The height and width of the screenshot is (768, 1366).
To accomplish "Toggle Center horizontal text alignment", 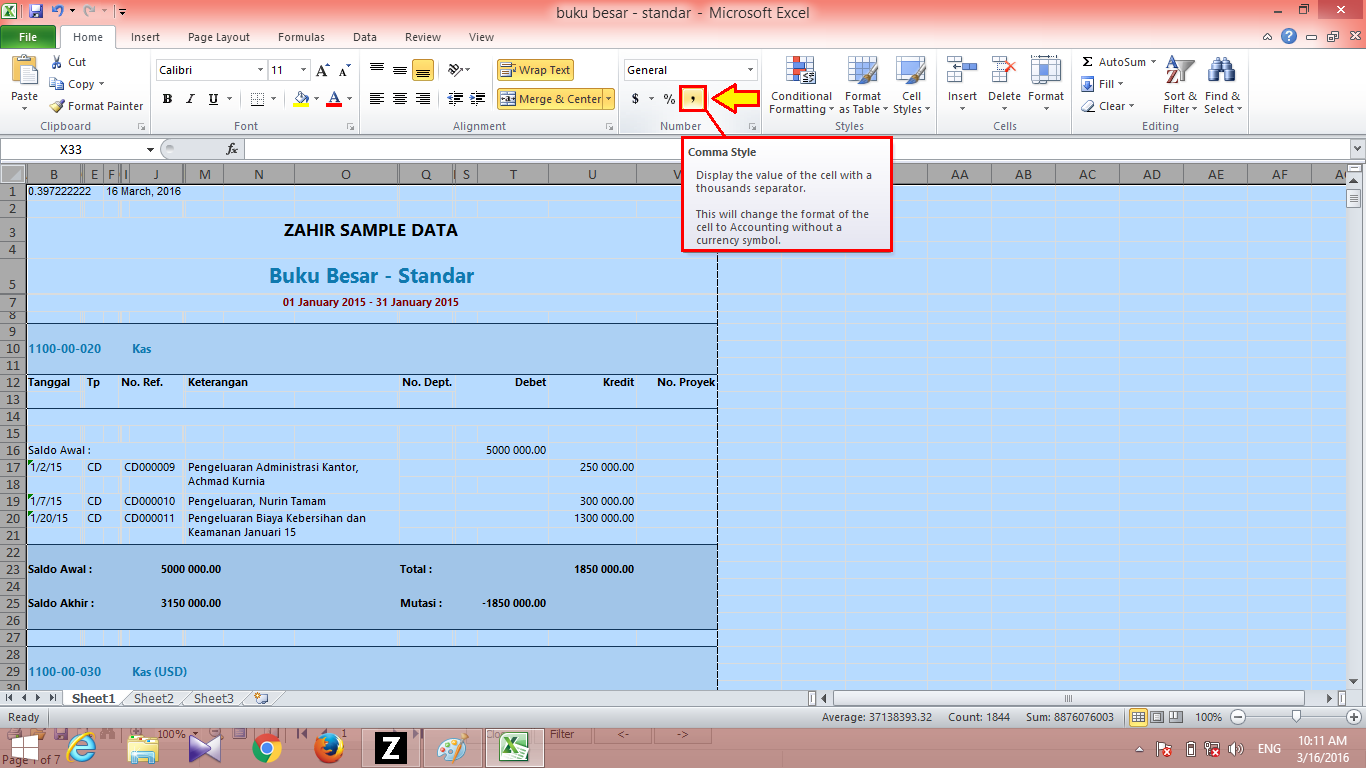I will point(399,99).
